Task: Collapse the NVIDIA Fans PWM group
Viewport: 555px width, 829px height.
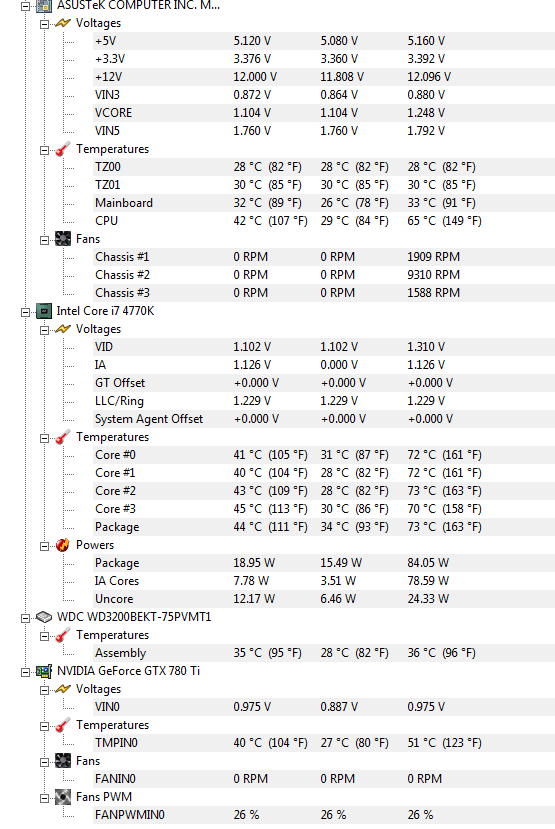Action: click(45, 798)
